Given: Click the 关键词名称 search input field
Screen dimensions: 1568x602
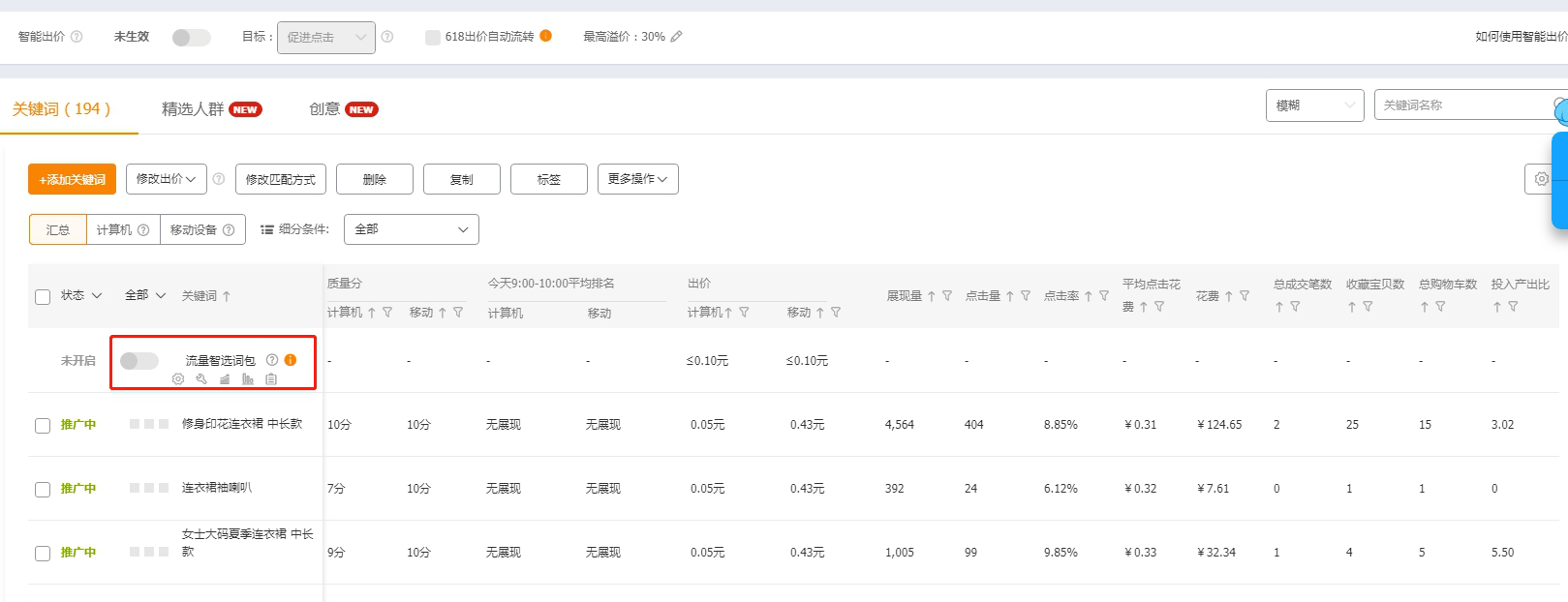Looking at the screenshot, I should (x=1462, y=105).
